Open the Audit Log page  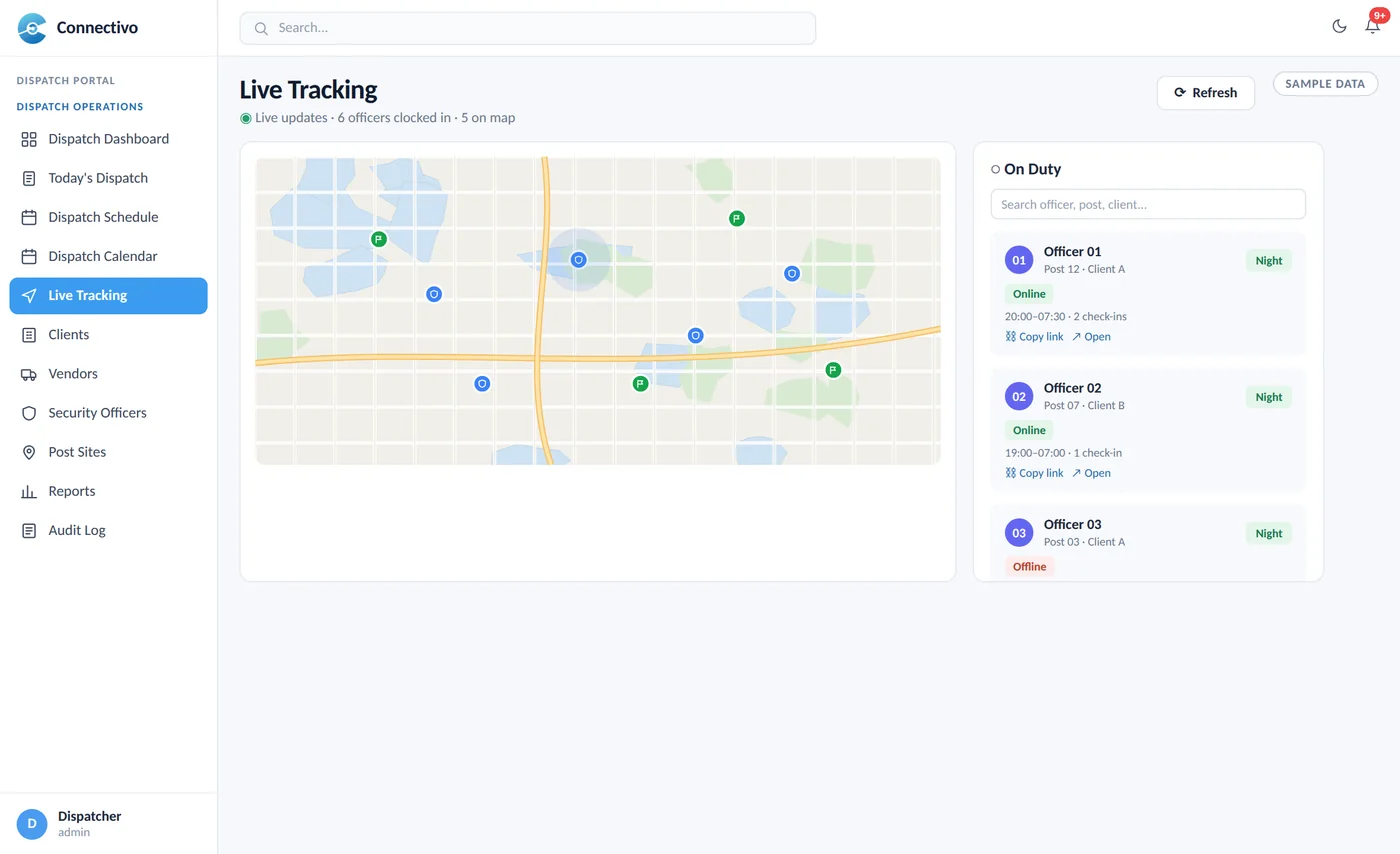tap(109, 530)
